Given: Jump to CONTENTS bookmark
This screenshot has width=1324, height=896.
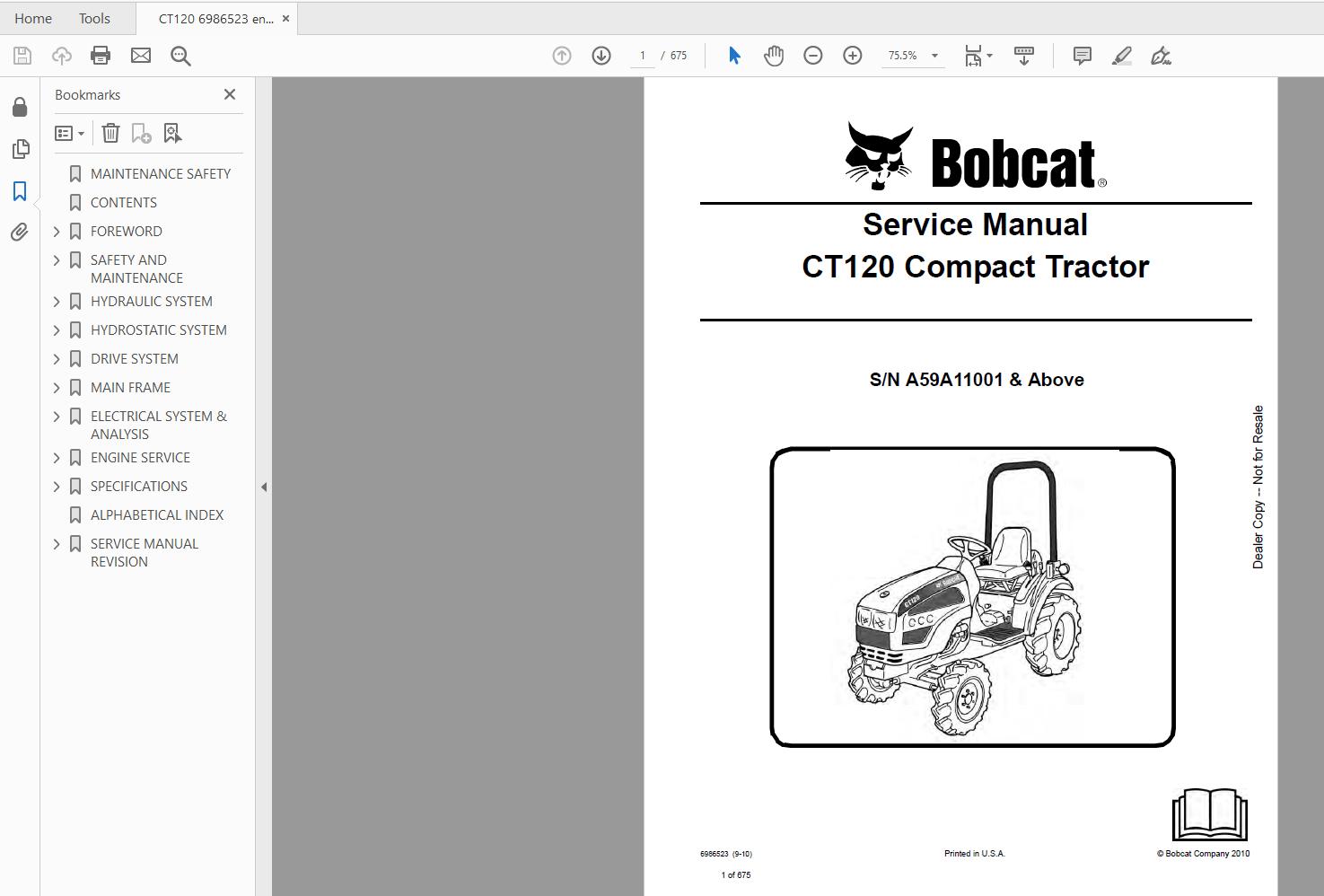Looking at the screenshot, I should click(124, 203).
